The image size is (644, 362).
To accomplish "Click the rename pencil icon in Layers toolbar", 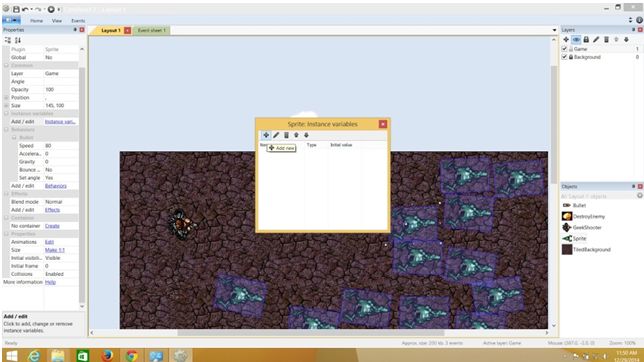I will (596, 39).
